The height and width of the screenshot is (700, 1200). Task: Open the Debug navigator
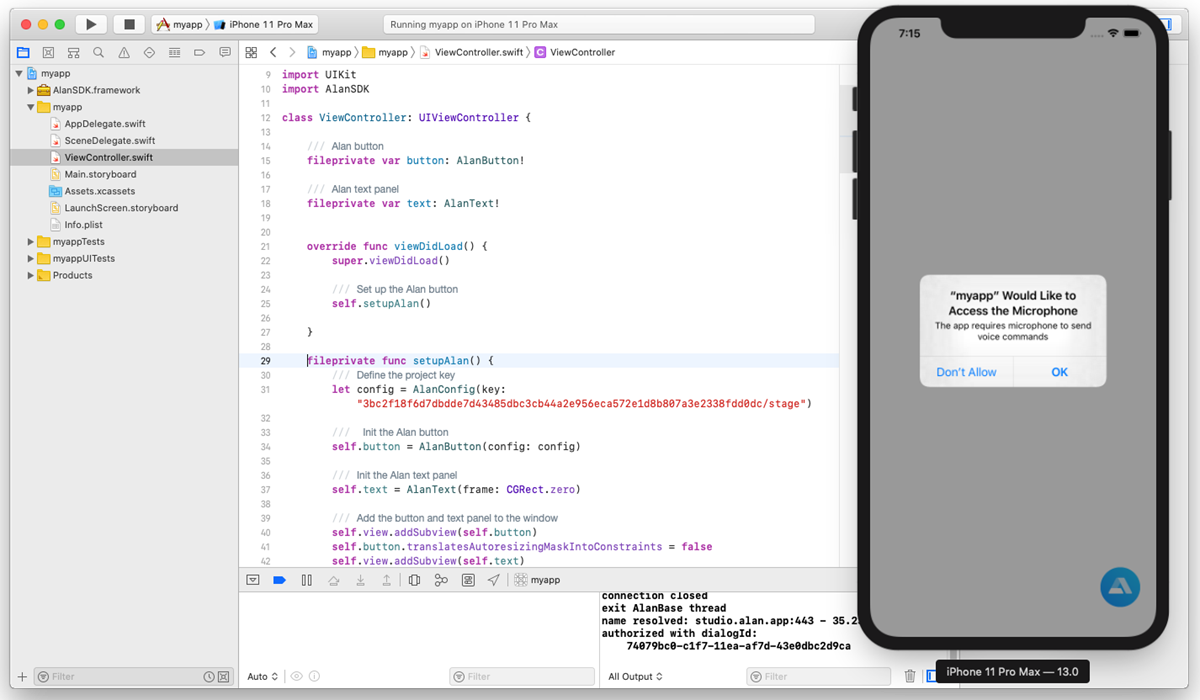(172, 52)
